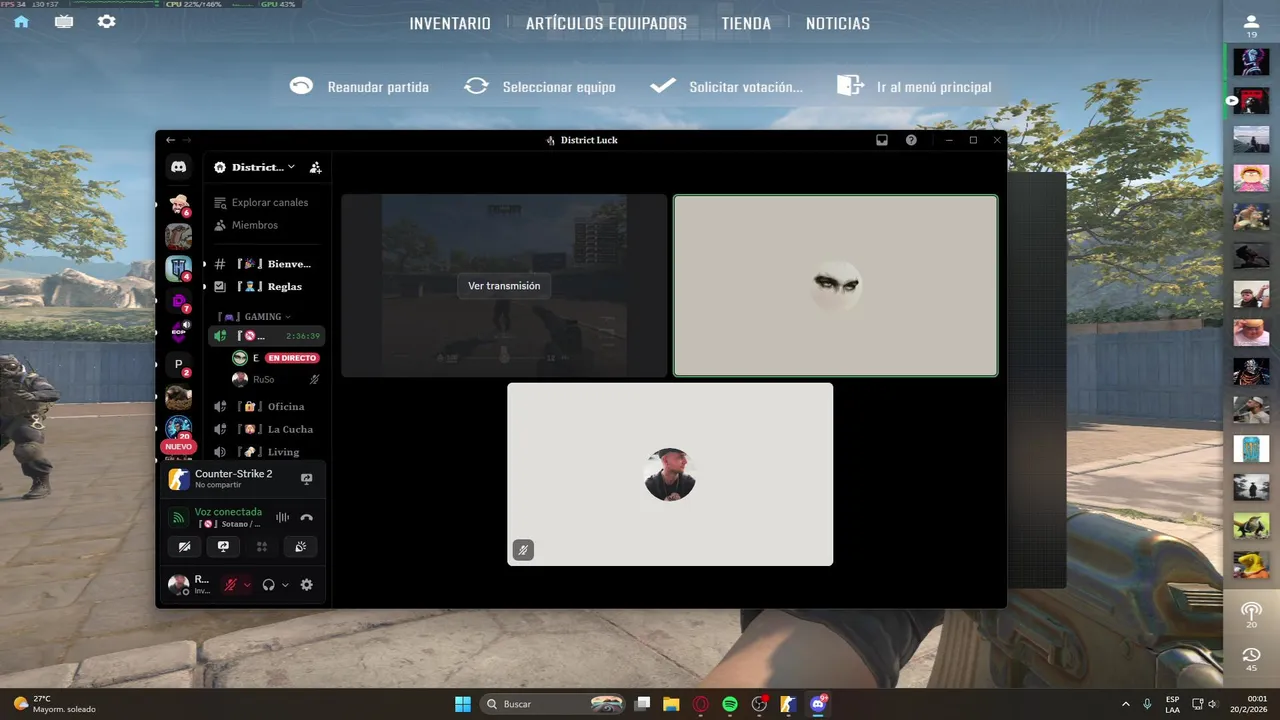Click the invite people icon beside server name

(315, 167)
